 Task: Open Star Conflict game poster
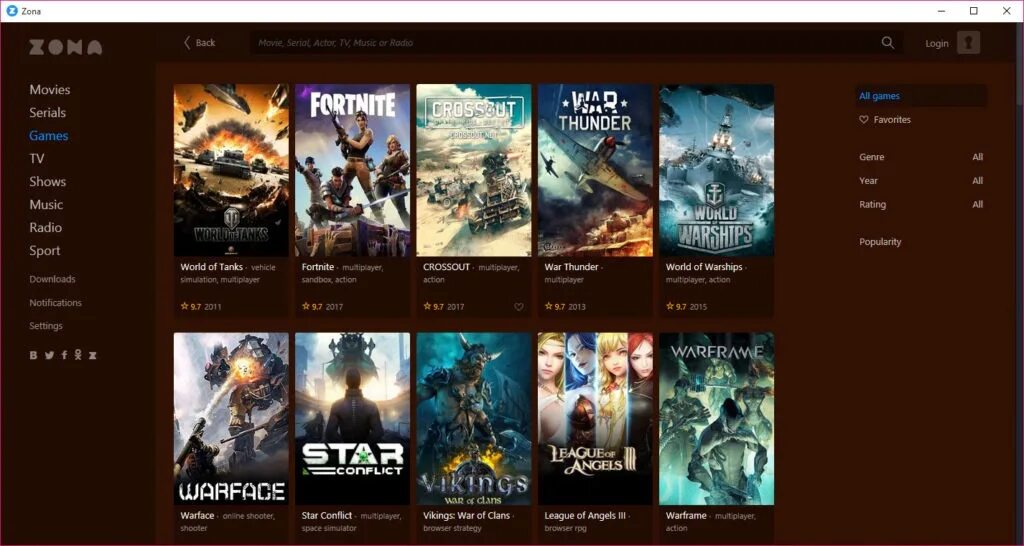[353, 419]
